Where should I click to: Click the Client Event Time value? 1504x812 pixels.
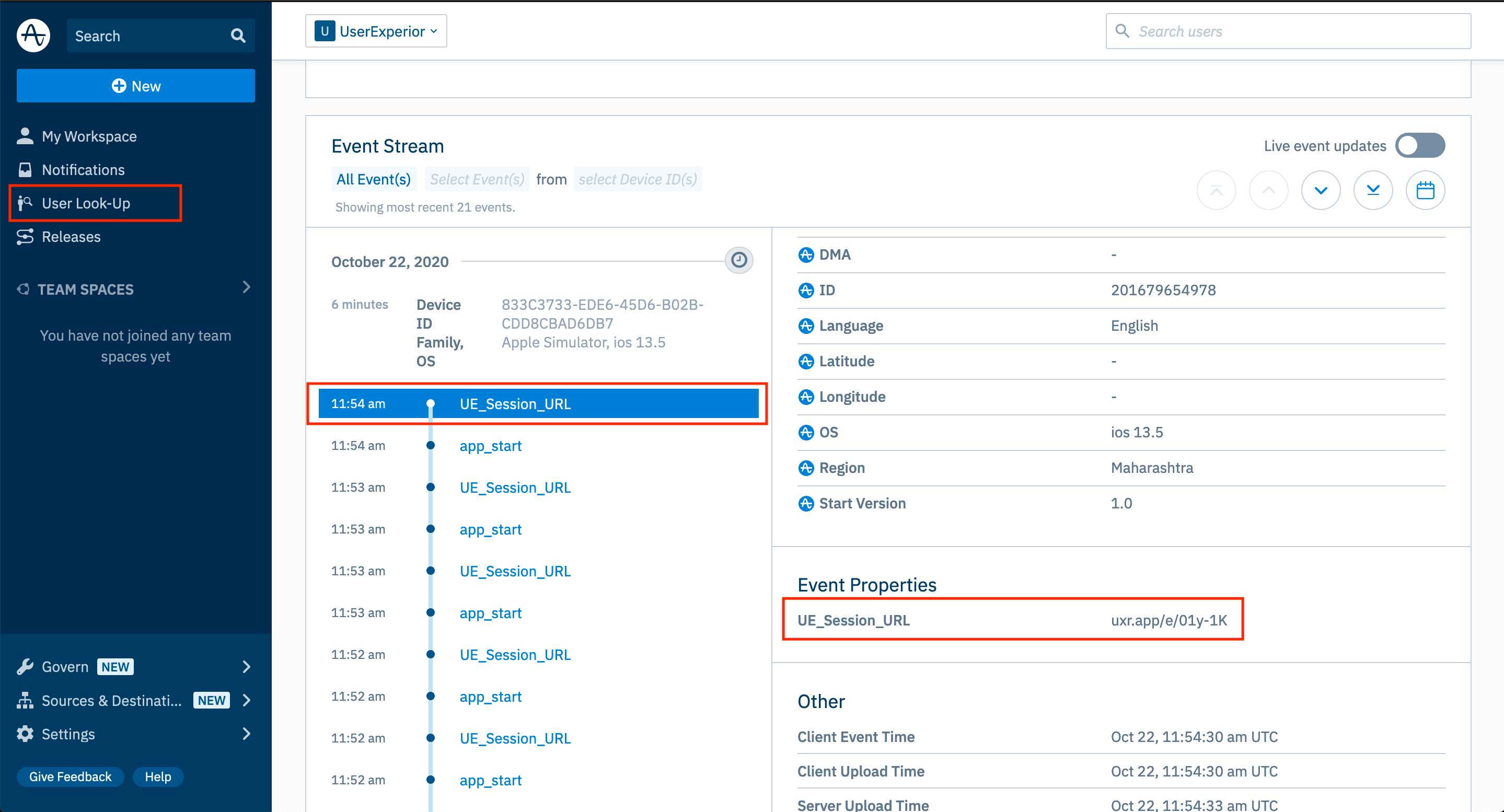(x=1194, y=737)
